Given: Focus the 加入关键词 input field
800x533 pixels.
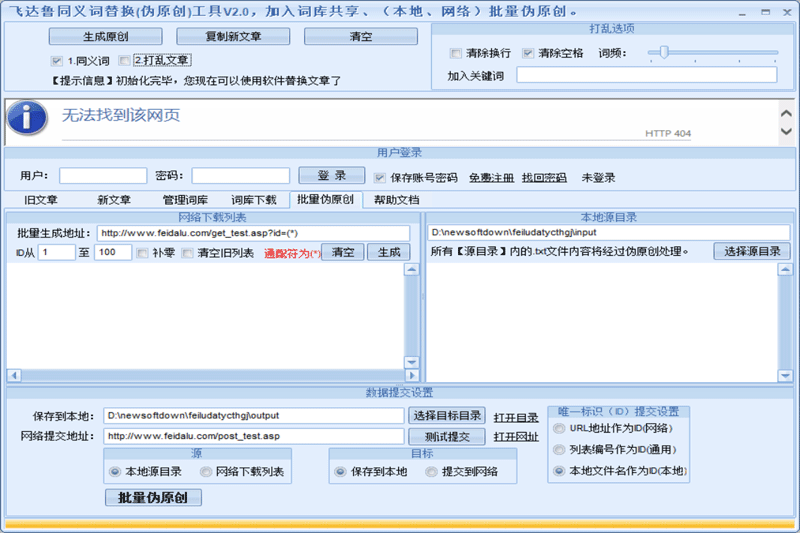Looking at the screenshot, I should coord(646,75).
